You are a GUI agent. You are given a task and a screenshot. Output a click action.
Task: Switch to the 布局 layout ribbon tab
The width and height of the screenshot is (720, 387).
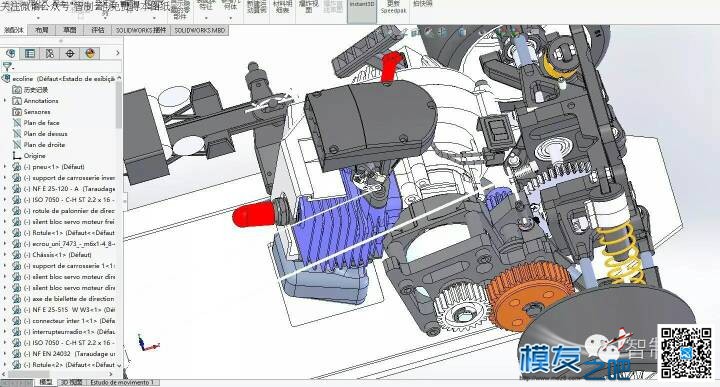tap(42, 30)
